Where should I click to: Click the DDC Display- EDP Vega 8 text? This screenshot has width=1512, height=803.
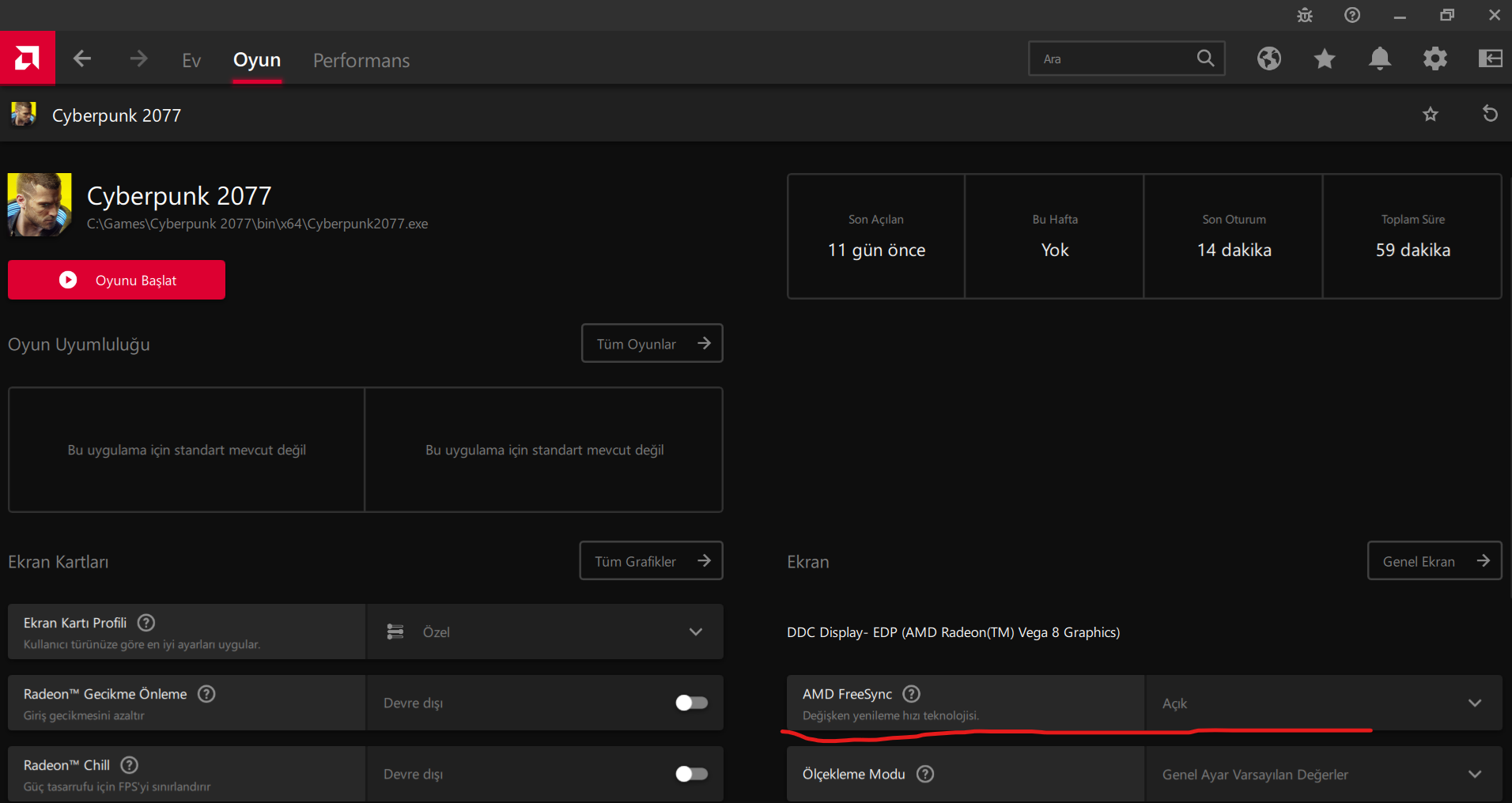953,632
